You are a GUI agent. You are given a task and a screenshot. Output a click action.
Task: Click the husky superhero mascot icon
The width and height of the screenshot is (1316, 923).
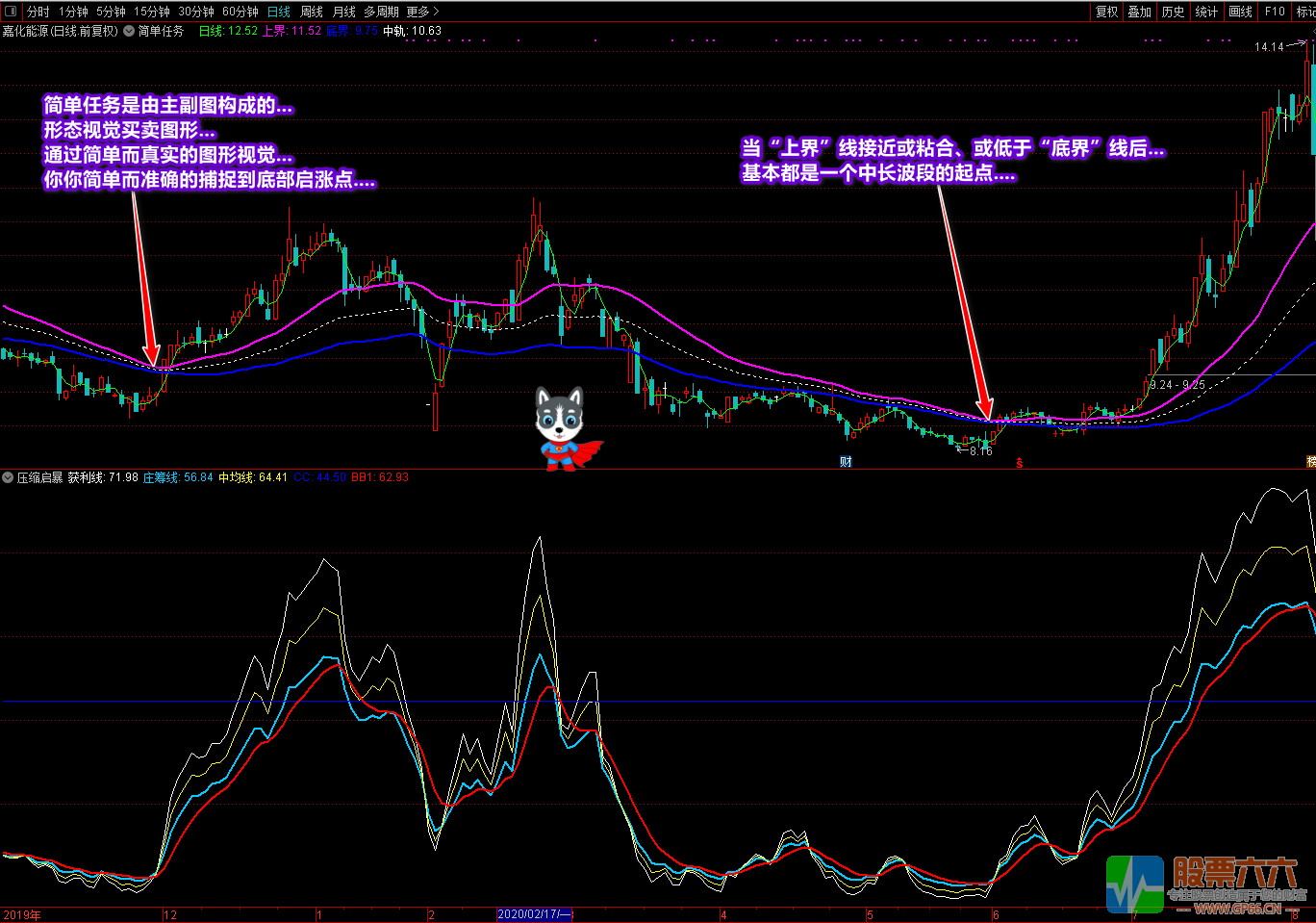tap(565, 428)
